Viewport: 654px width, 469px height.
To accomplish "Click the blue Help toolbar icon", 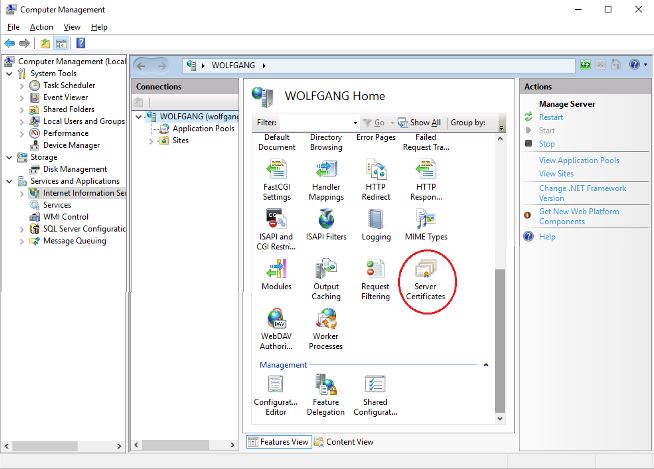I will point(80,43).
